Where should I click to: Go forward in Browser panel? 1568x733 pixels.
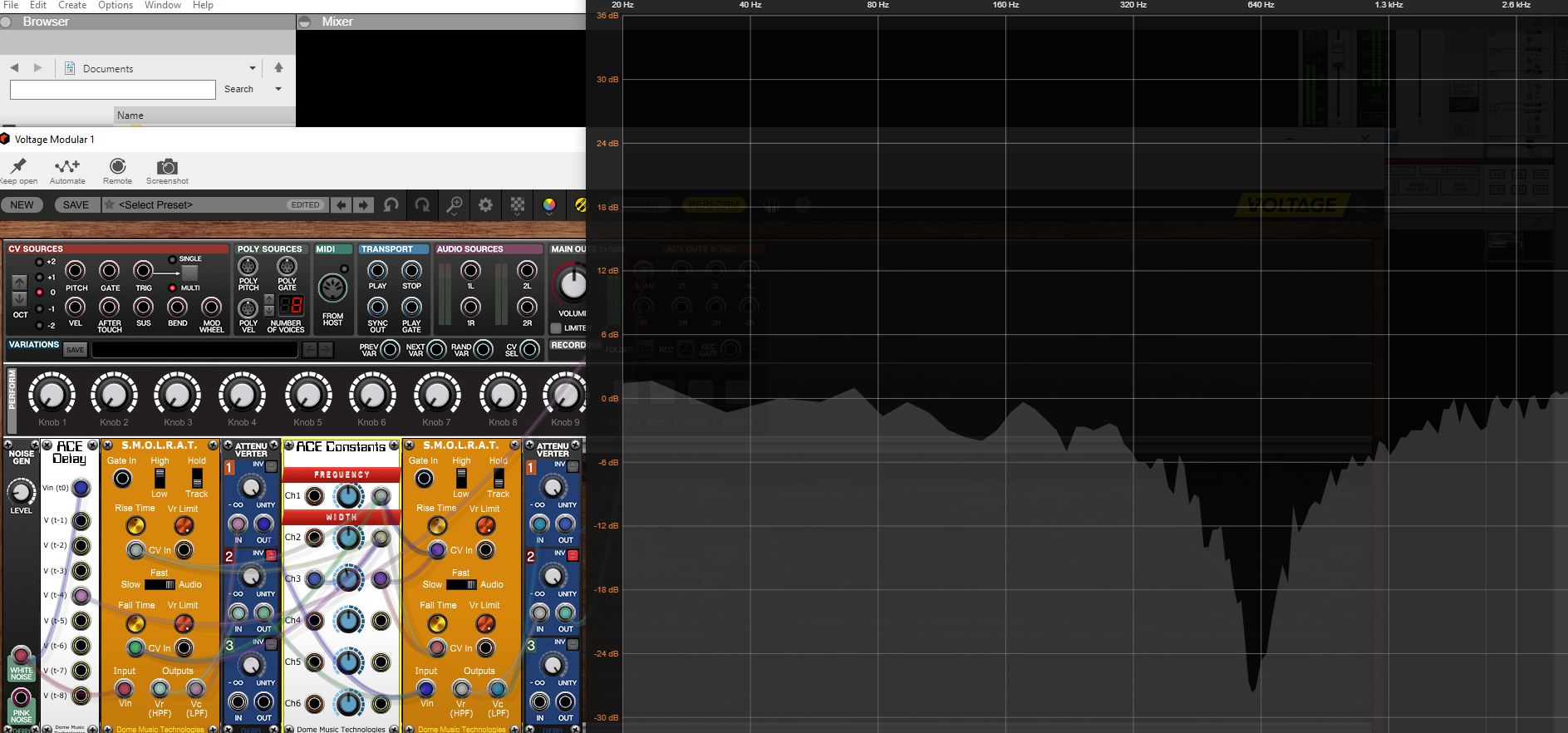point(37,68)
